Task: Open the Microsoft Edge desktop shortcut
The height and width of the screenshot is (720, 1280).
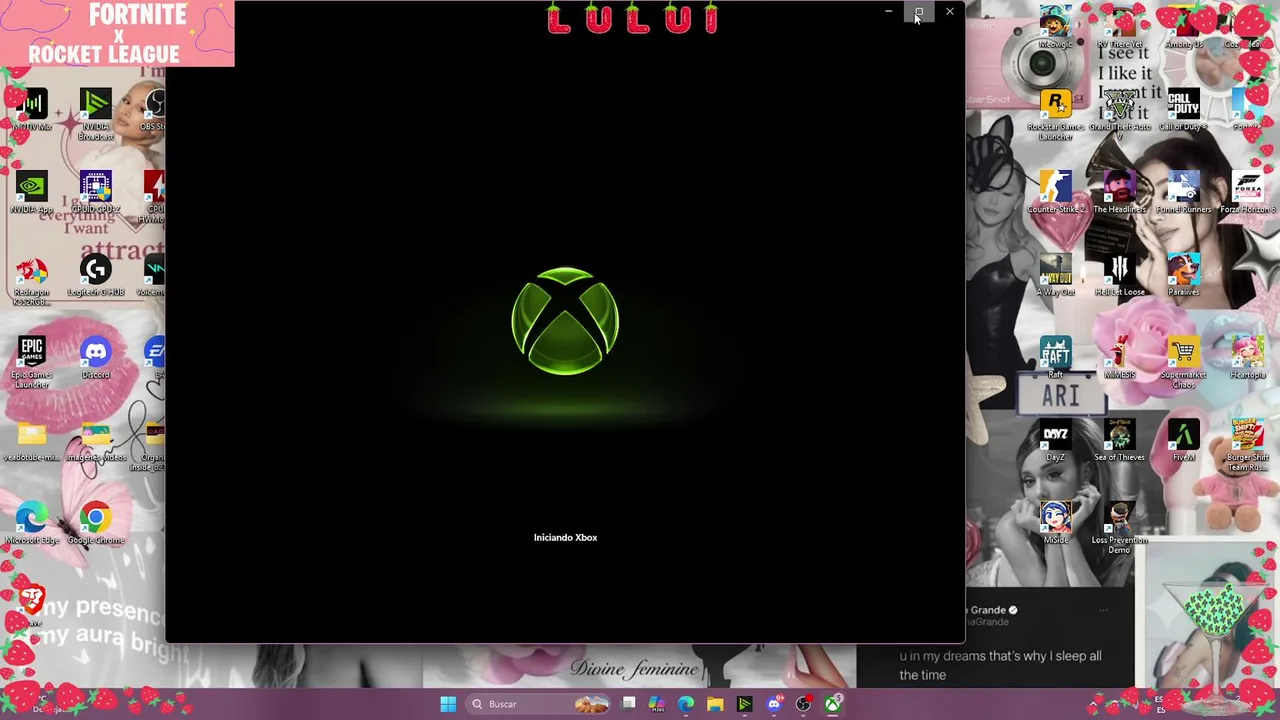Action: click(x=32, y=524)
